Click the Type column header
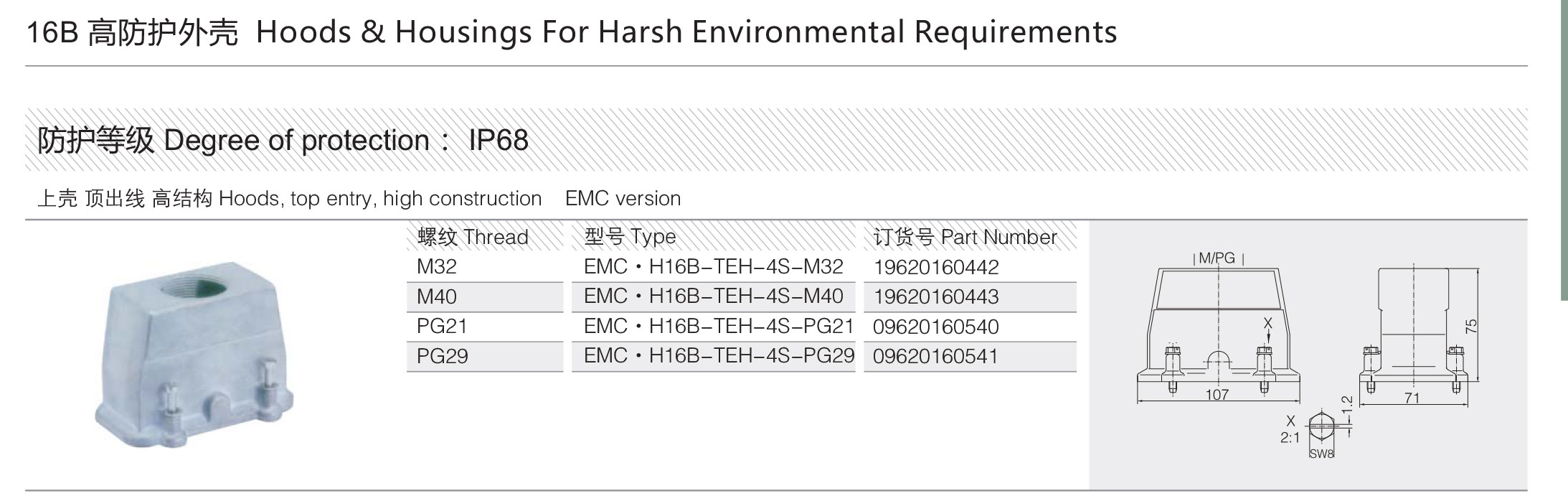Image resolution: width=1568 pixels, height=501 pixels. [x=630, y=237]
